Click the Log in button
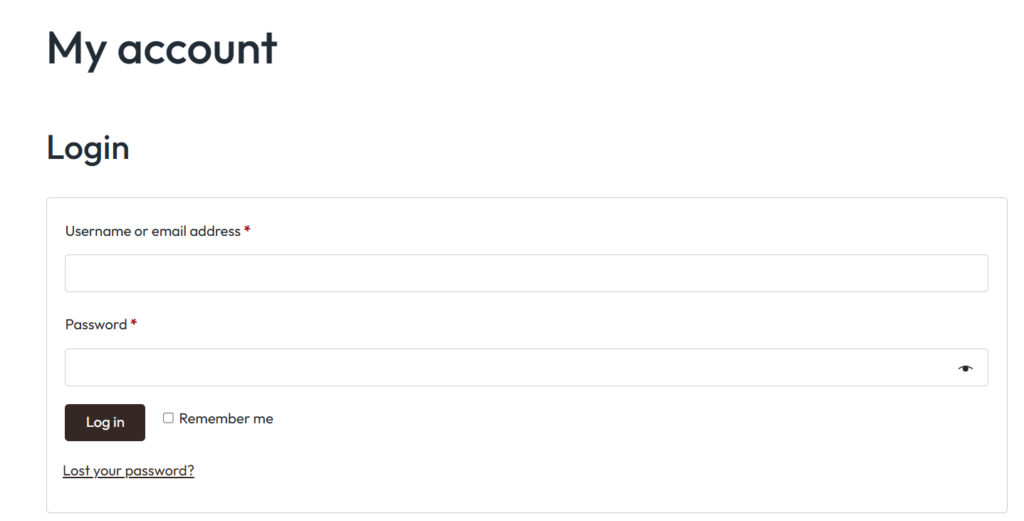Screen dimensions: 1024x521 click(105, 422)
